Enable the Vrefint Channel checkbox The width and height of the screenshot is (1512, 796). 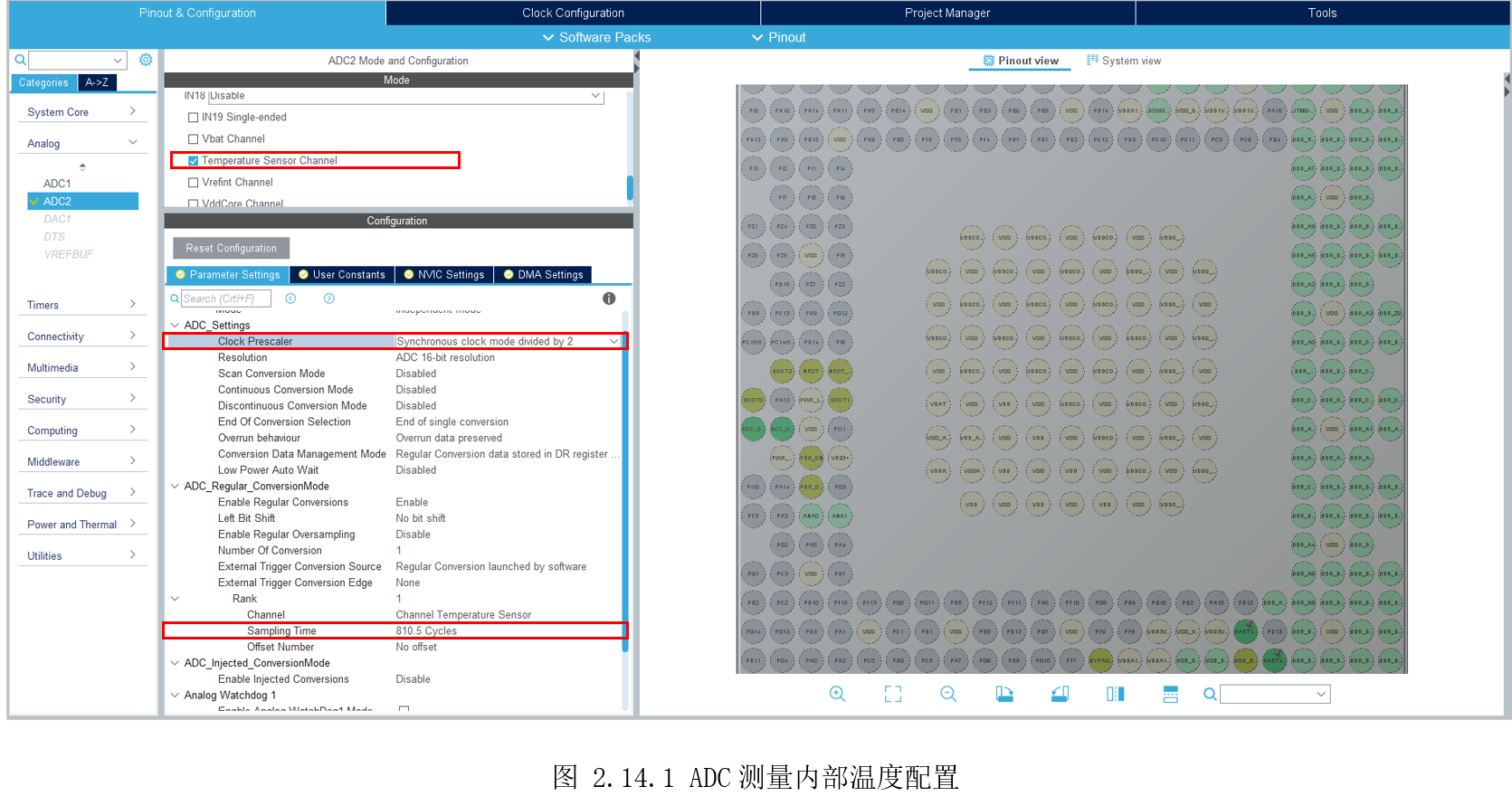(x=193, y=183)
